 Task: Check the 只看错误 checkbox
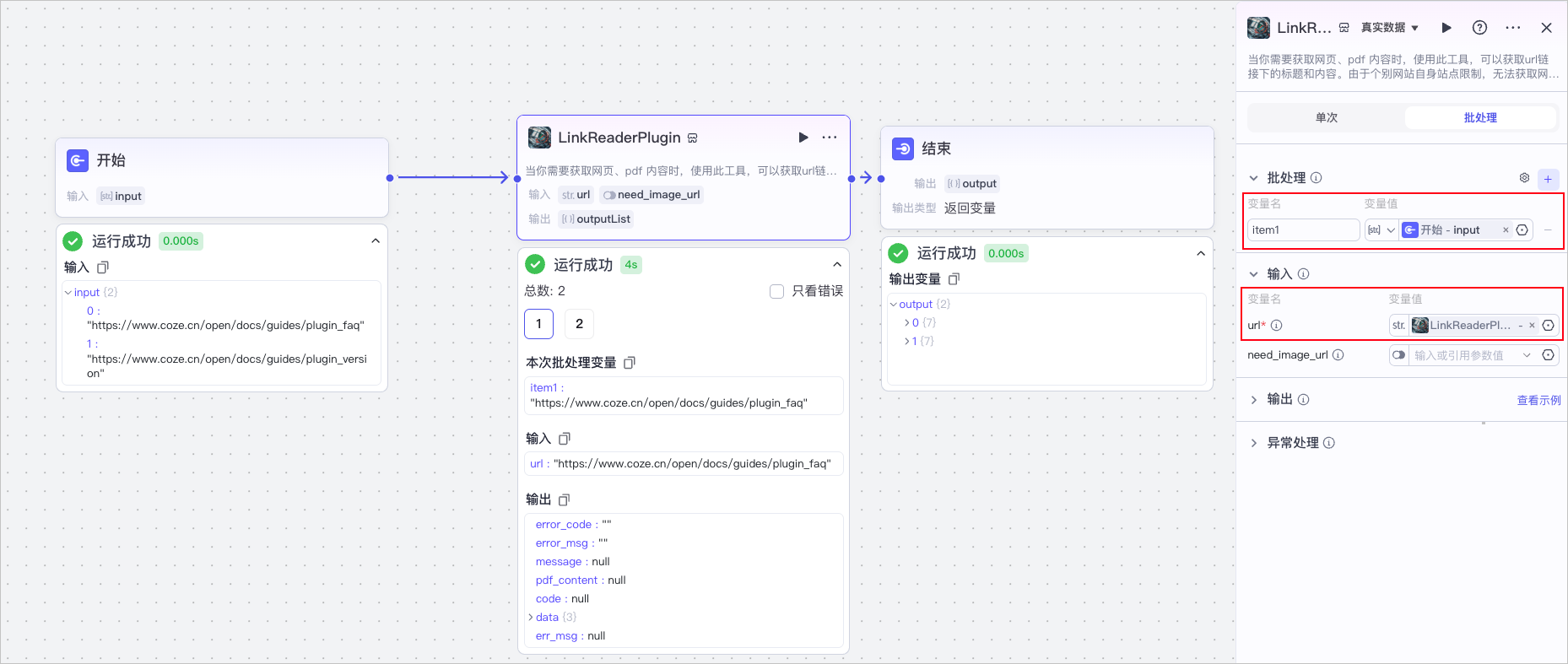[x=777, y=291]
